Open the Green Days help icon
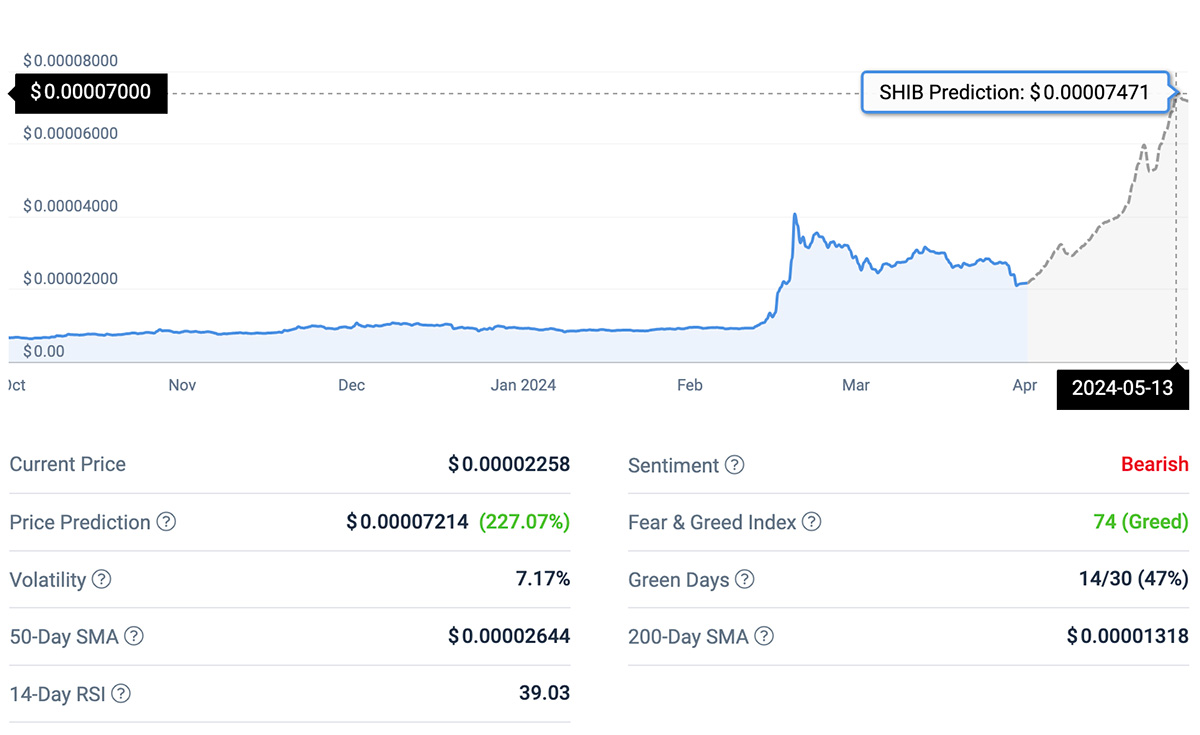Screen dimensions: 1200x735 pos(744,579)
